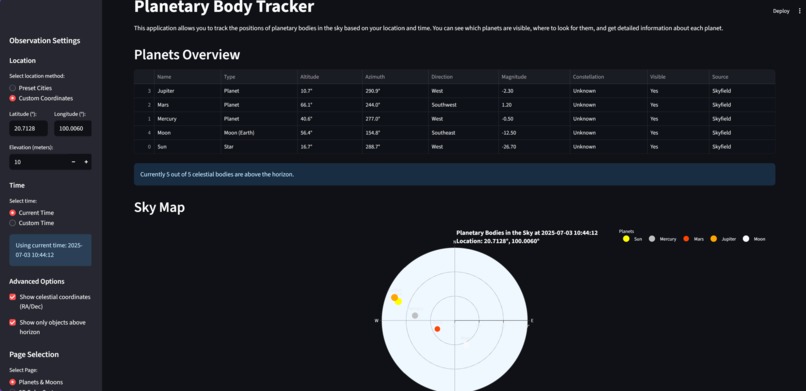The image size is (806, 391).
Task: Click the Mercury name cell
Action: (188, 119)
